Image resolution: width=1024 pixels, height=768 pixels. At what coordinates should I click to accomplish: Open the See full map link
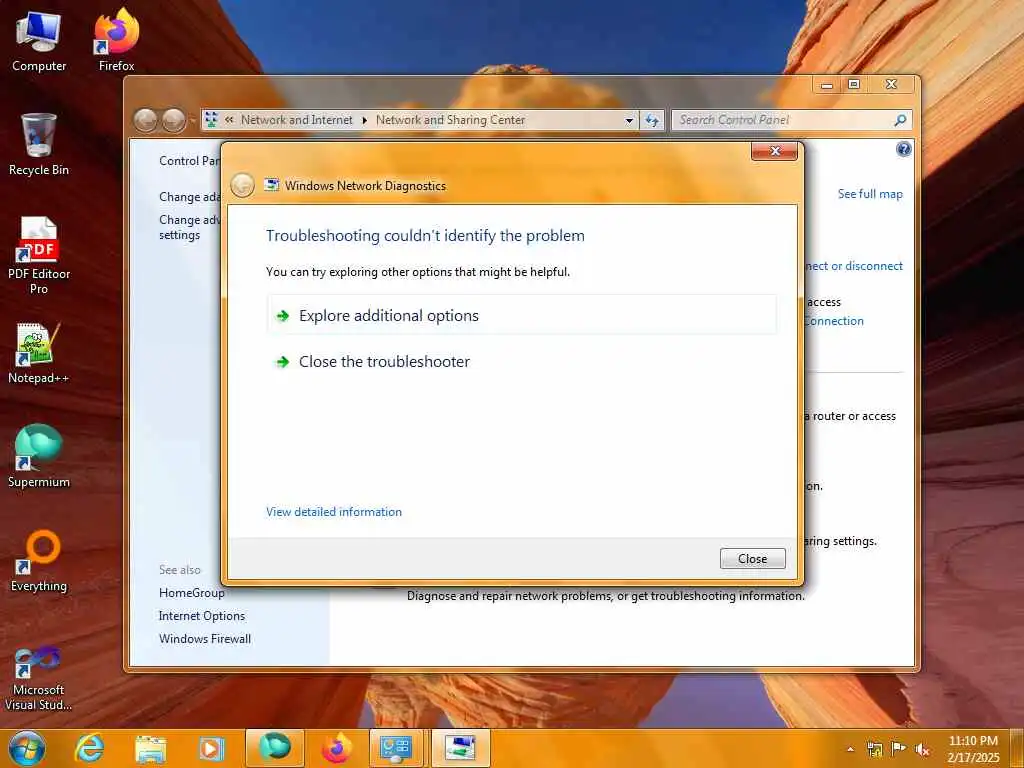[870, 194]
